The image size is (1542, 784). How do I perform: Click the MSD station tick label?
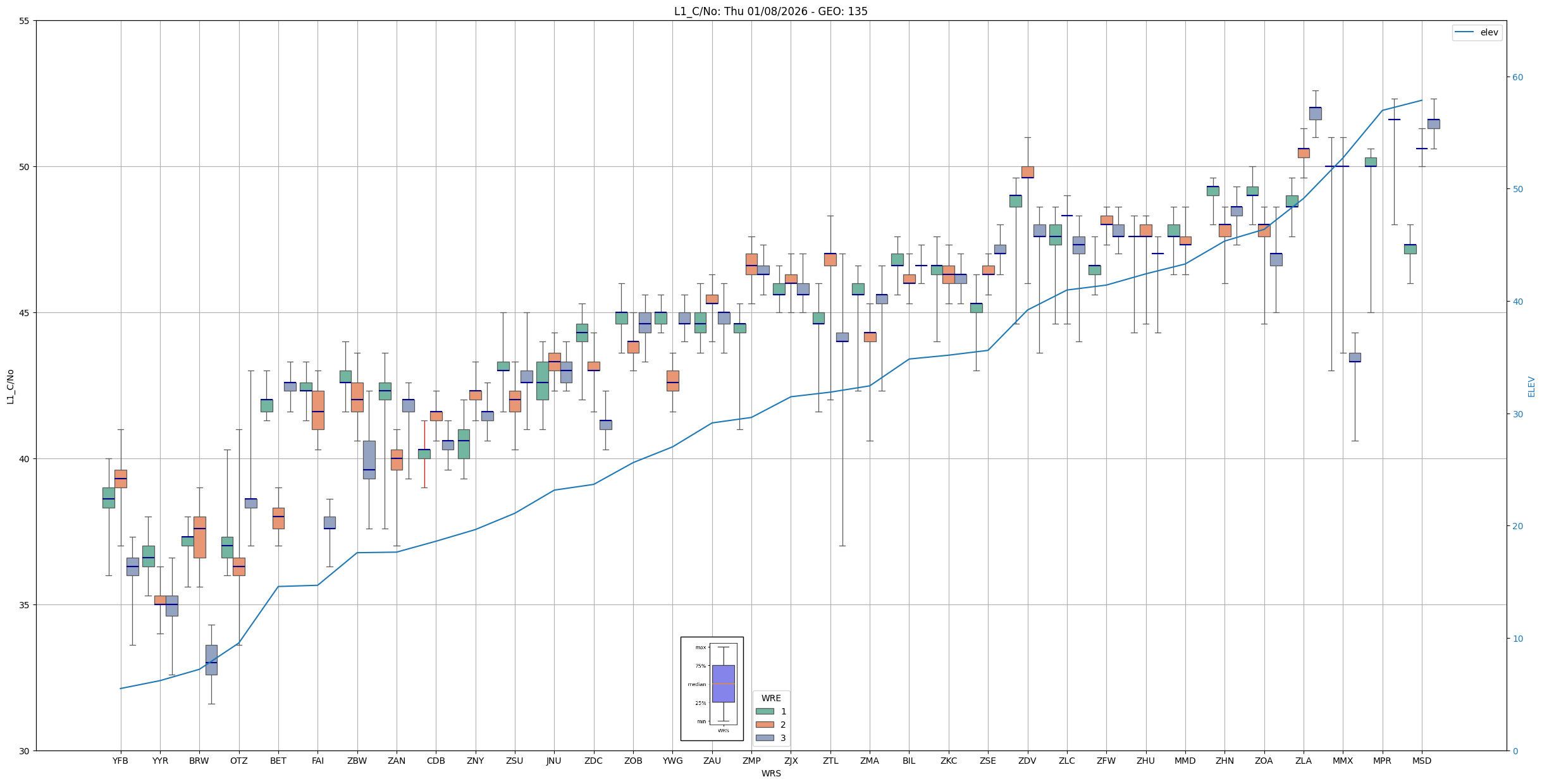(x=1421, y=761)
